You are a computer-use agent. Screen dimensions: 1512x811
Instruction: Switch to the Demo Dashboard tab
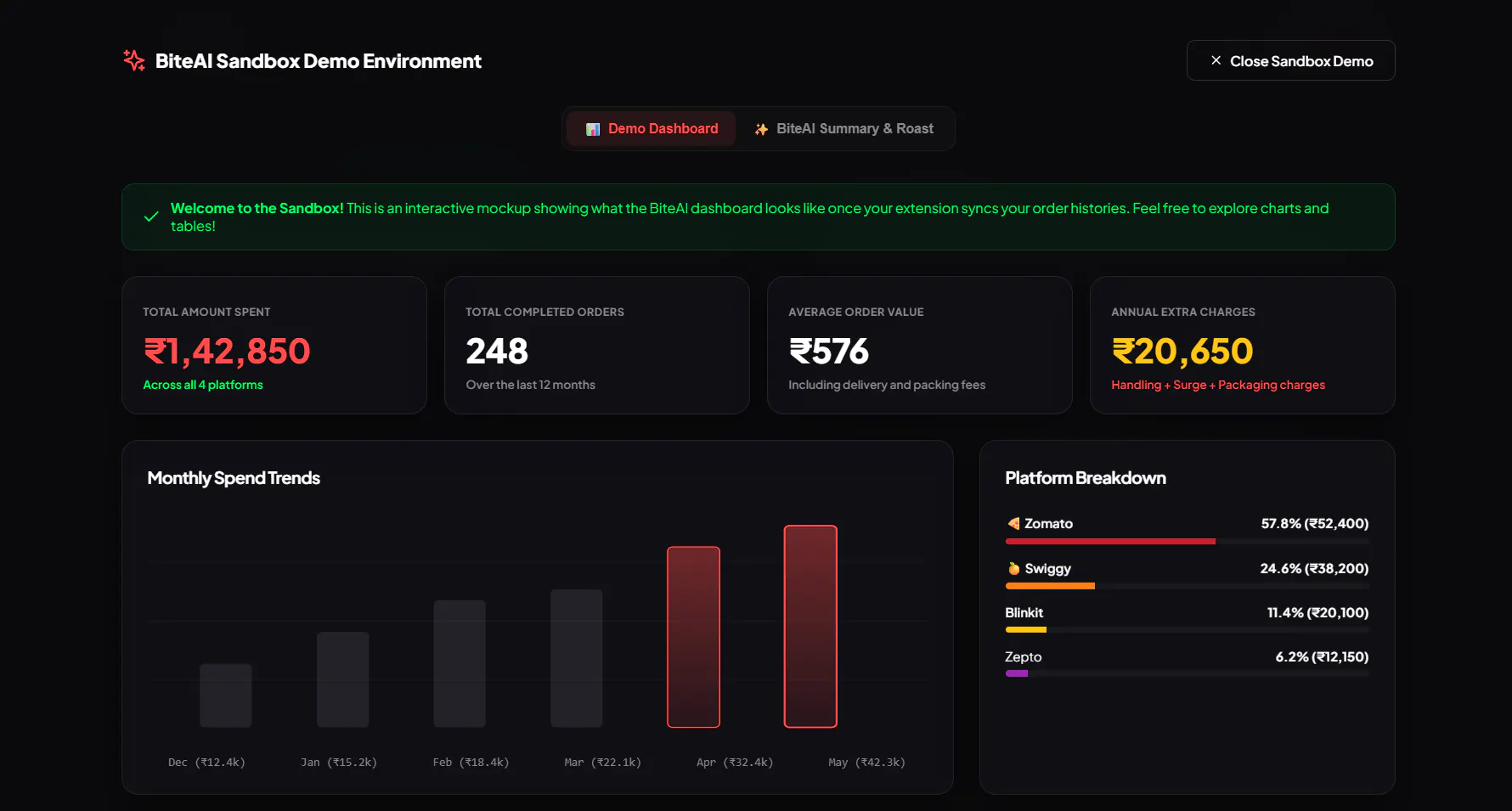(x=652, y=129)
